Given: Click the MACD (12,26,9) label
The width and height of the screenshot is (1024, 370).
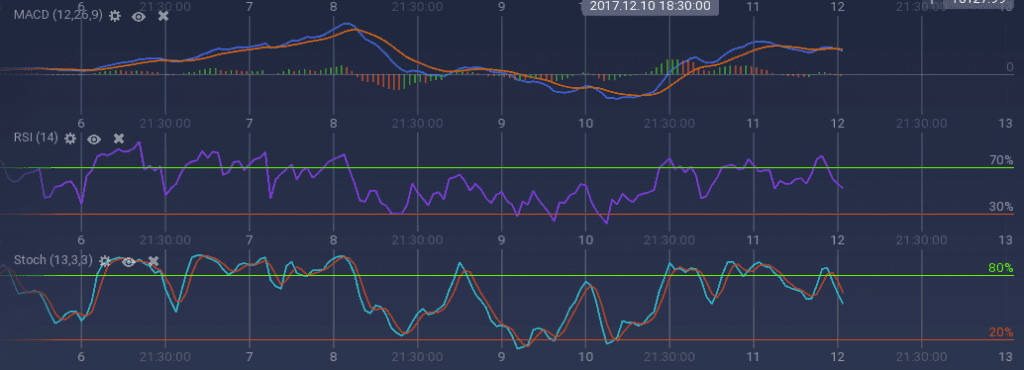Looking at the screenshot, I should (x=58, y=16).
